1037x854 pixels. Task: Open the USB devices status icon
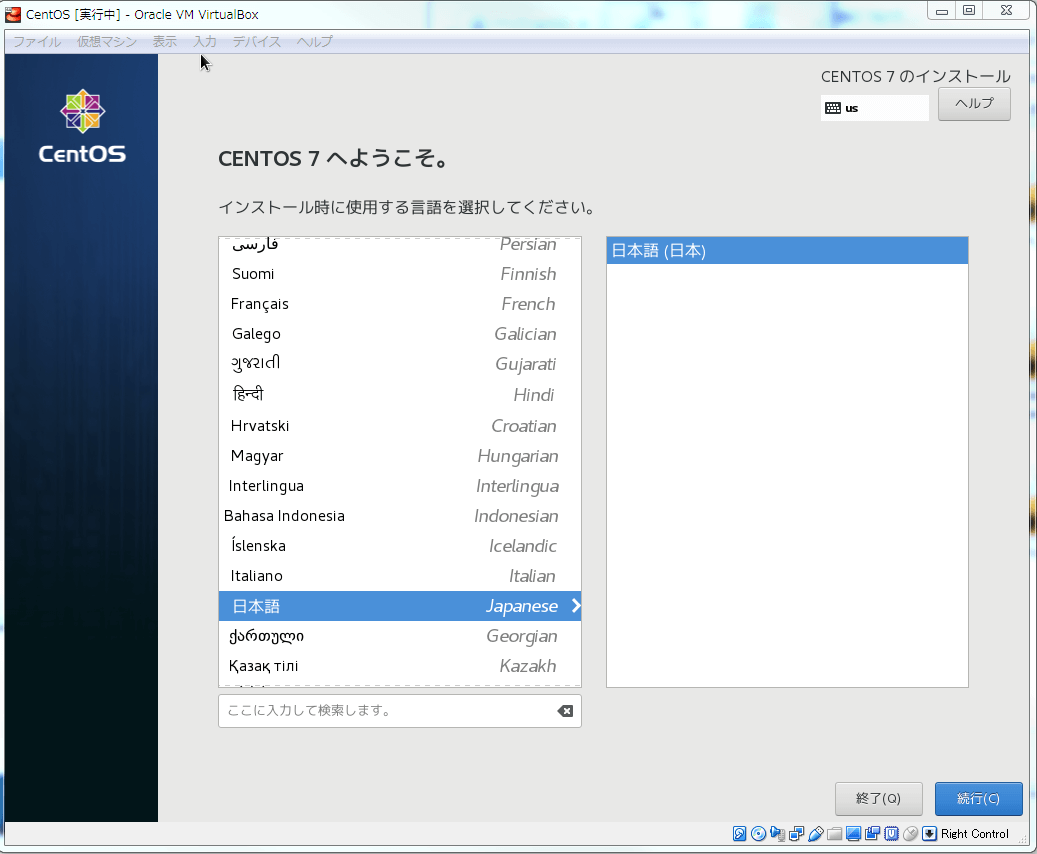point(814,833)
